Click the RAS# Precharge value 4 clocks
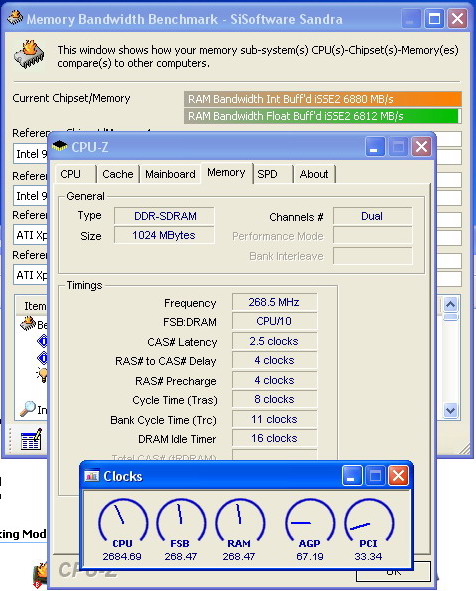 [x=274, y=380]
